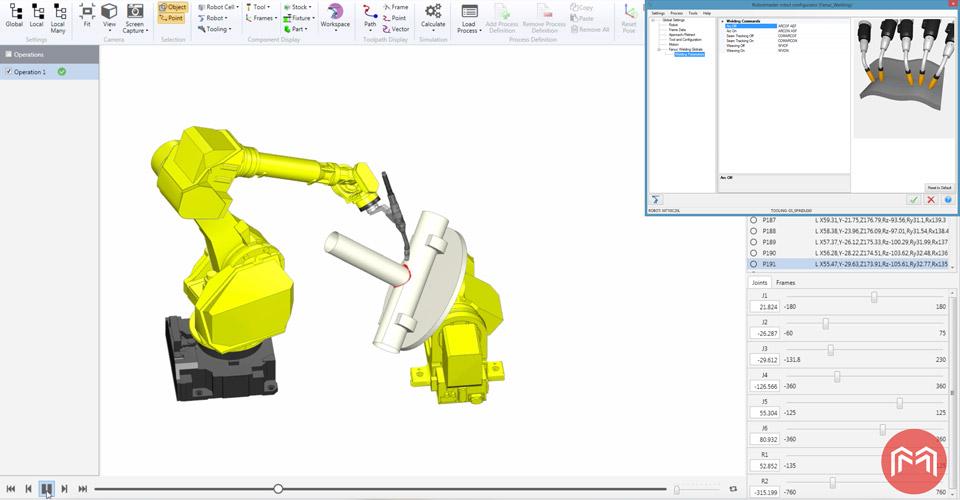Image resolution: width=960 pixels, height=500 pixels.
Task: Switch to the Frames tab
Action: (786, 282)
